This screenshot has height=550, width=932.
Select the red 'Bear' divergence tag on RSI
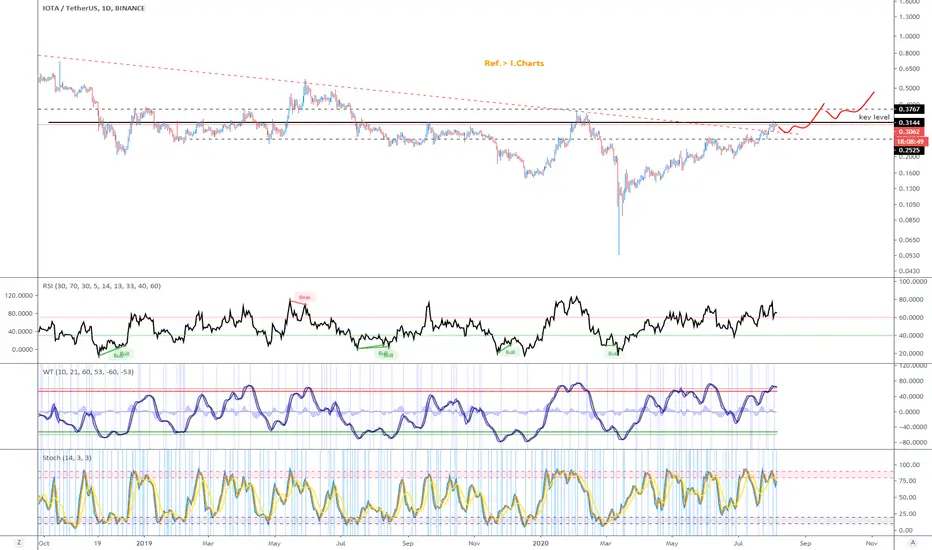pyautogui.click(x=304, y=297)
